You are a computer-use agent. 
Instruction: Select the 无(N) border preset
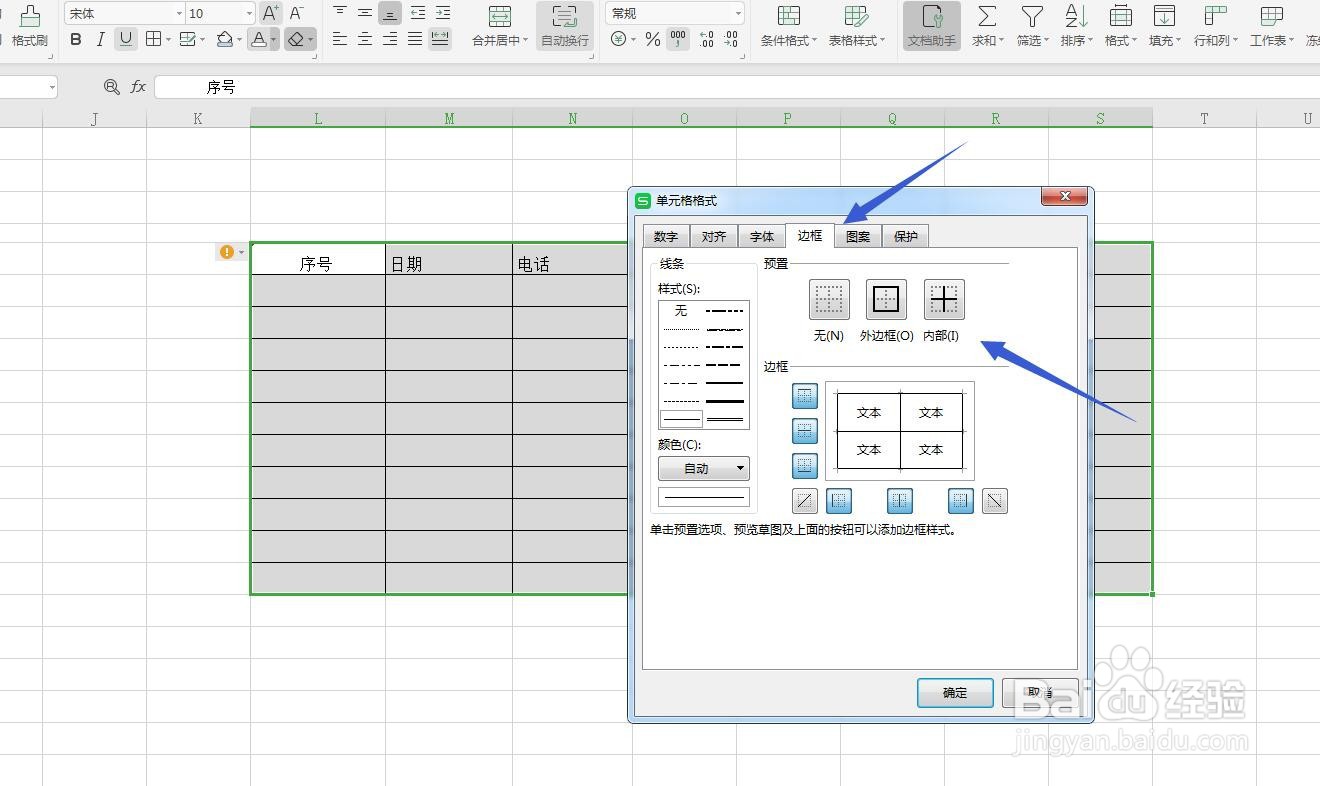click(828, 298)
